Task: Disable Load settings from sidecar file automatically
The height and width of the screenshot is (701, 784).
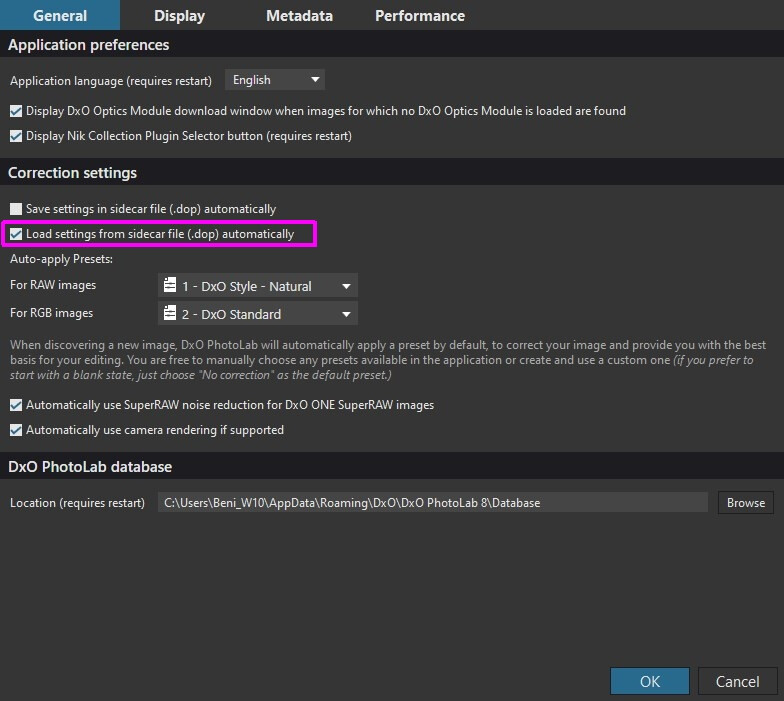Action: click(16, 234)
